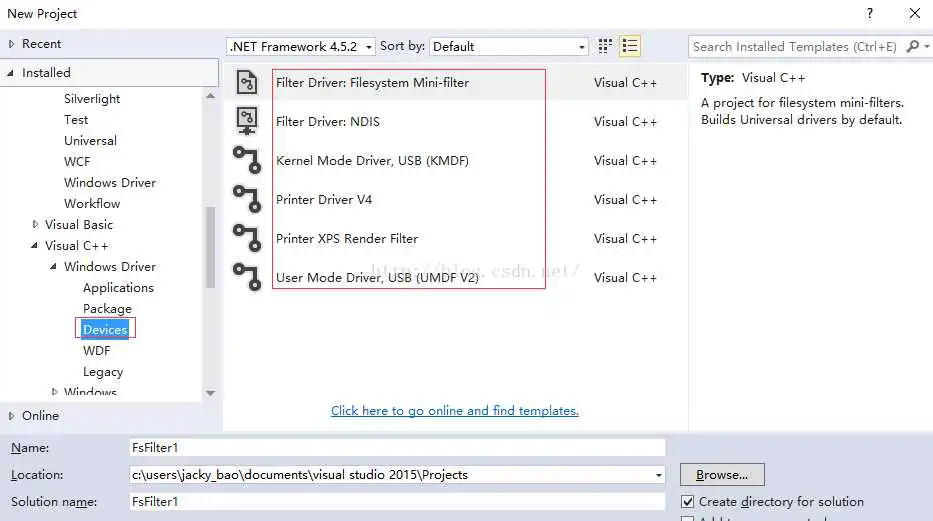Expand the Online section
Viewport: 933px width, 521px height.
[11, 416]
